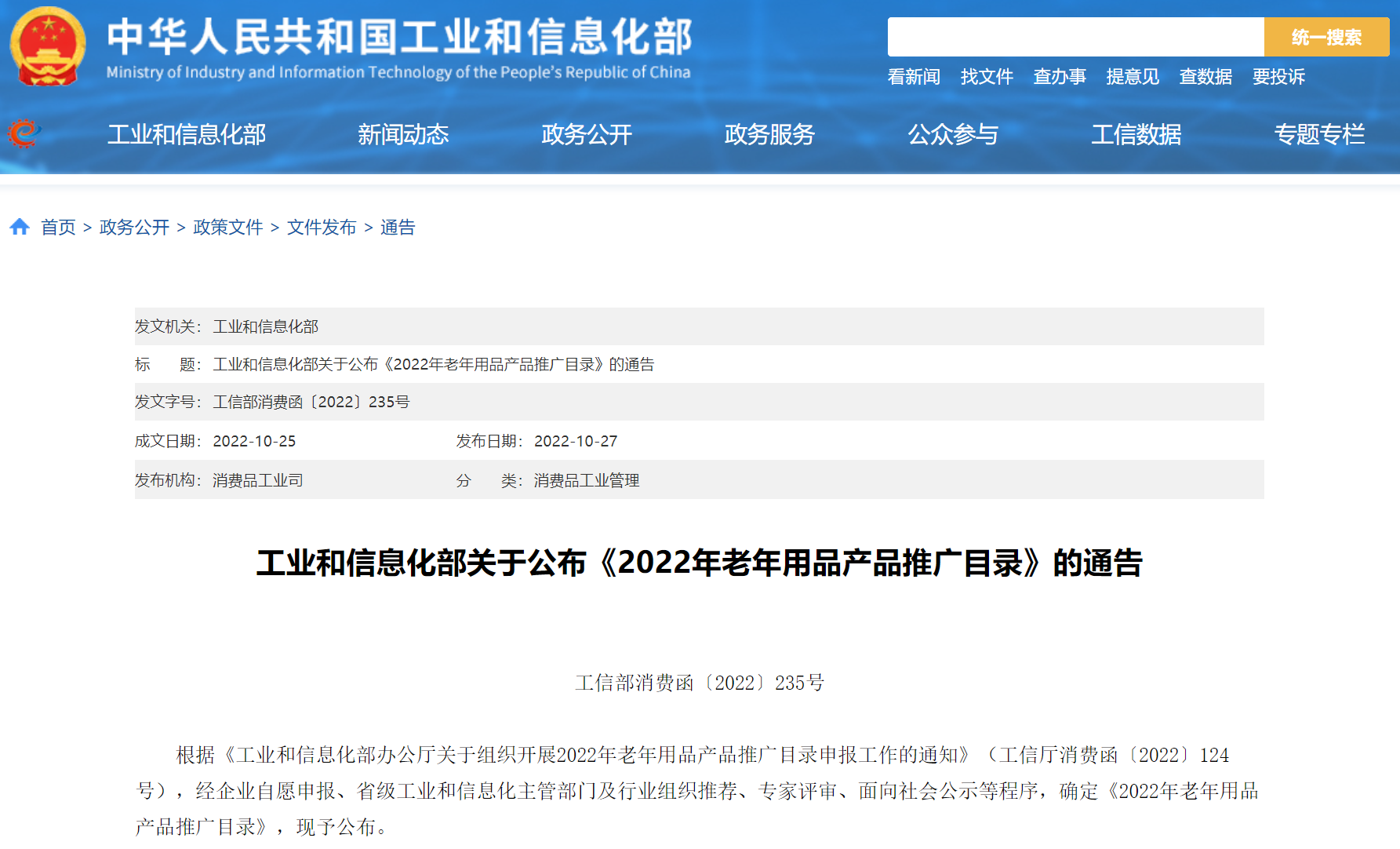Select the 查办事 quick link
Image resolution: width=1400 pixels, height=849 pixels.
coord(1060,77)
